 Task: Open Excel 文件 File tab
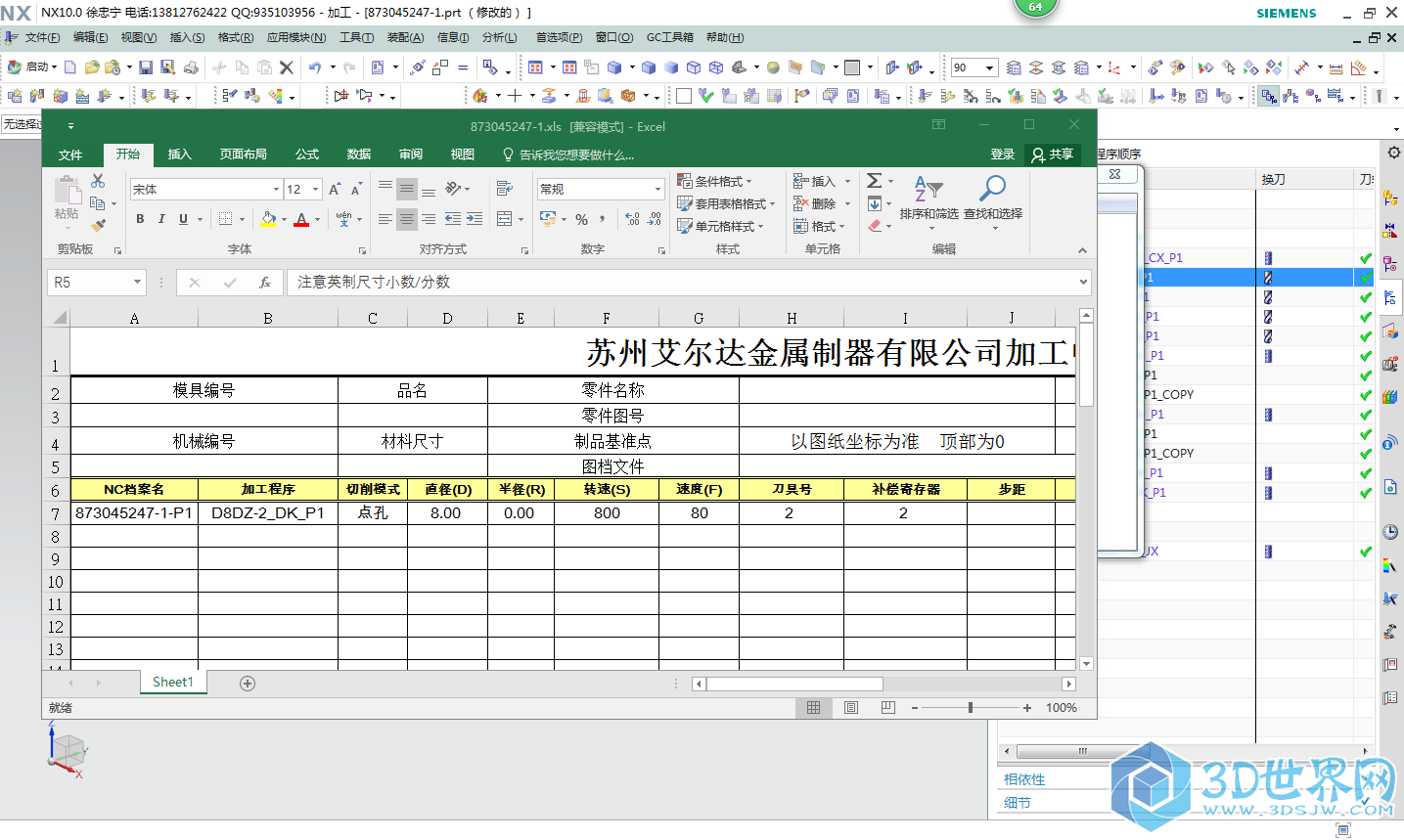(x=70, y=155)
